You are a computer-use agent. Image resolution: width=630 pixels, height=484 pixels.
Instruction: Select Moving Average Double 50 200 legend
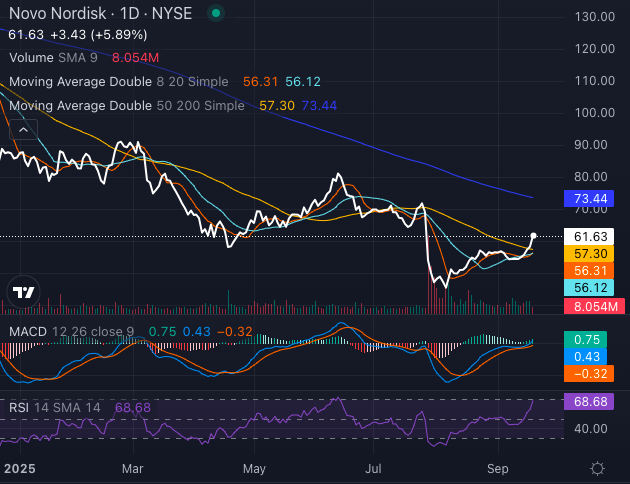127,106
